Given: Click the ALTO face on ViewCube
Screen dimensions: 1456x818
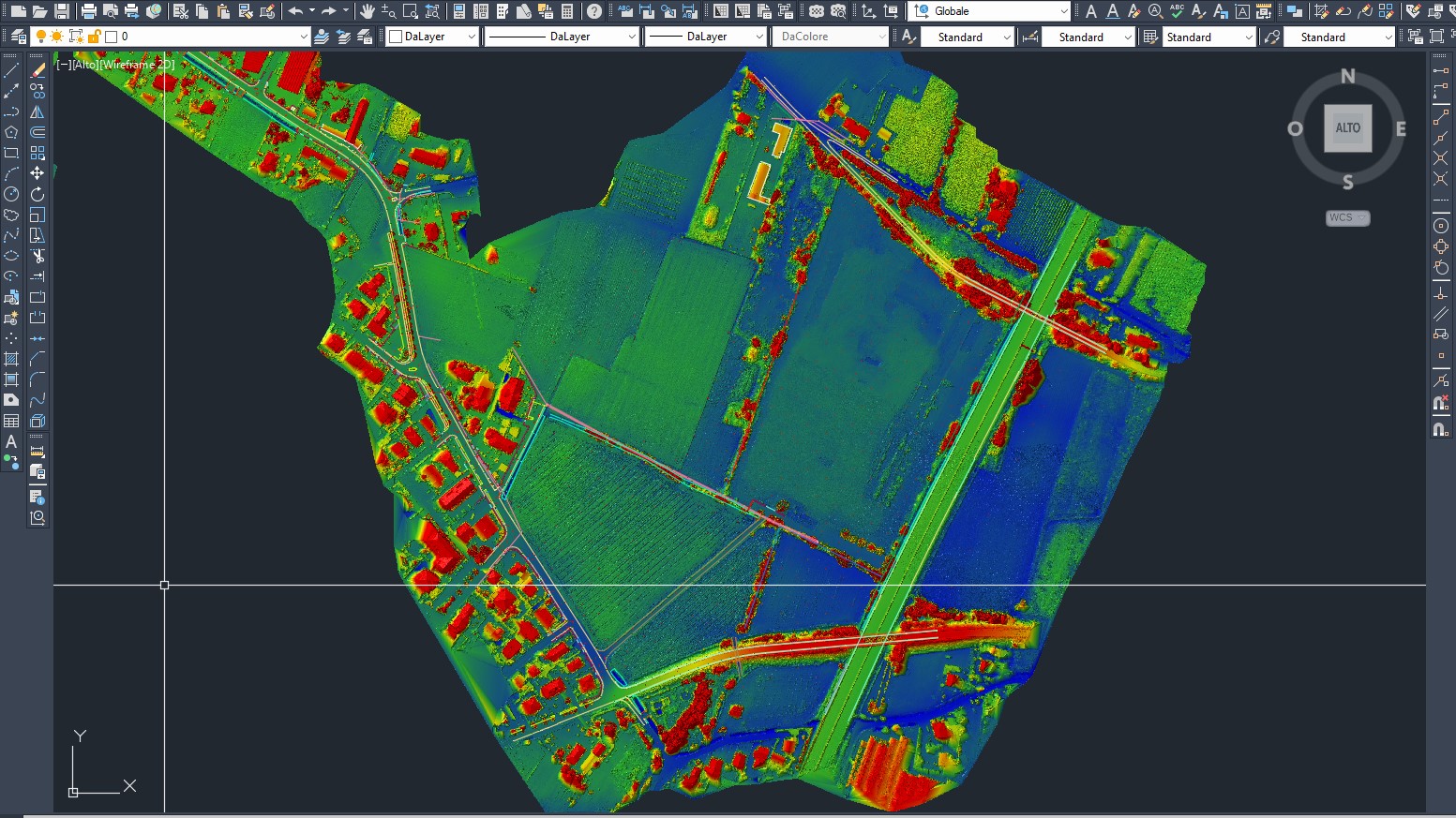Looking at the screenshot, I should [x=1347, y=128].
